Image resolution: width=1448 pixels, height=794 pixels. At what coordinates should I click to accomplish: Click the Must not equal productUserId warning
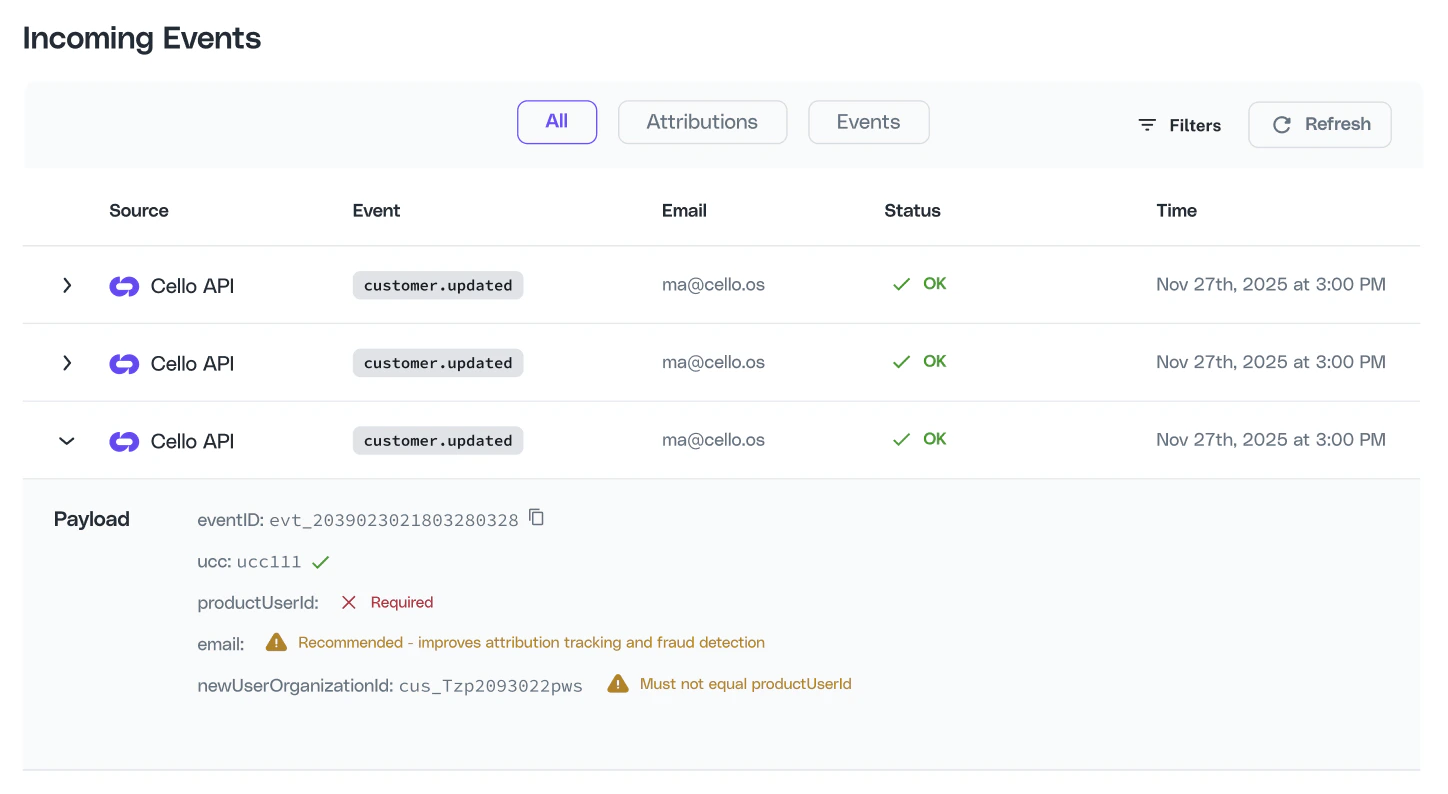746,684
